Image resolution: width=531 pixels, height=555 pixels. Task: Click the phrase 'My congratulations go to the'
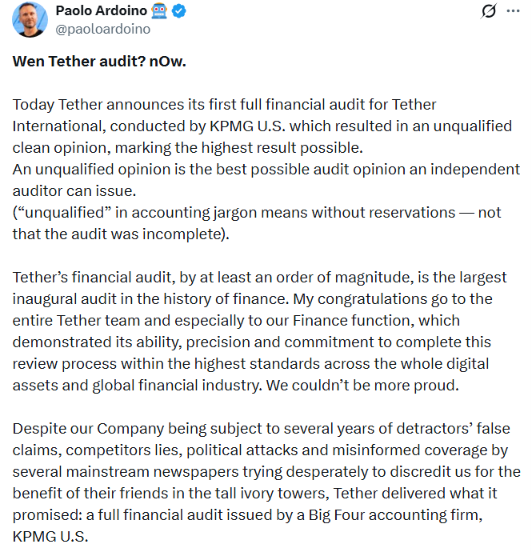pyautogui.click(x=393, y=299)
